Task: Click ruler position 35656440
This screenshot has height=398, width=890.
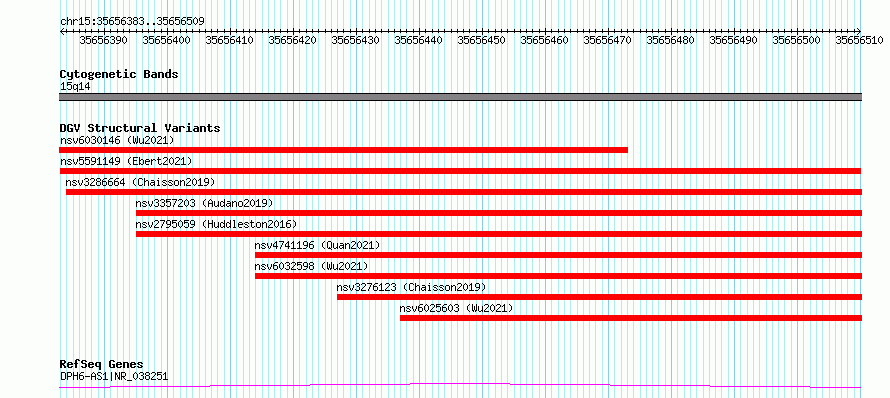Action: (x=418, y=40)
